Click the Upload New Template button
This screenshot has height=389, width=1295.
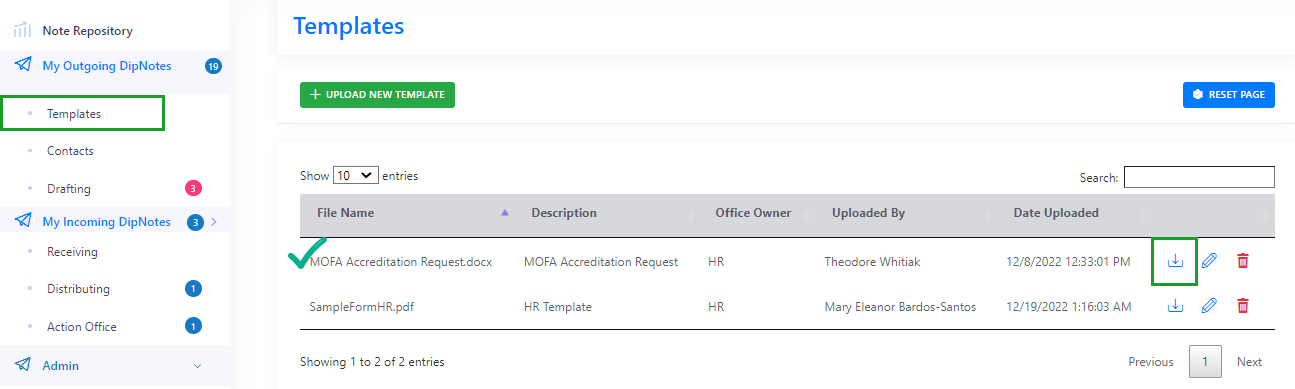pyautogui.click(x=377, y=95)
